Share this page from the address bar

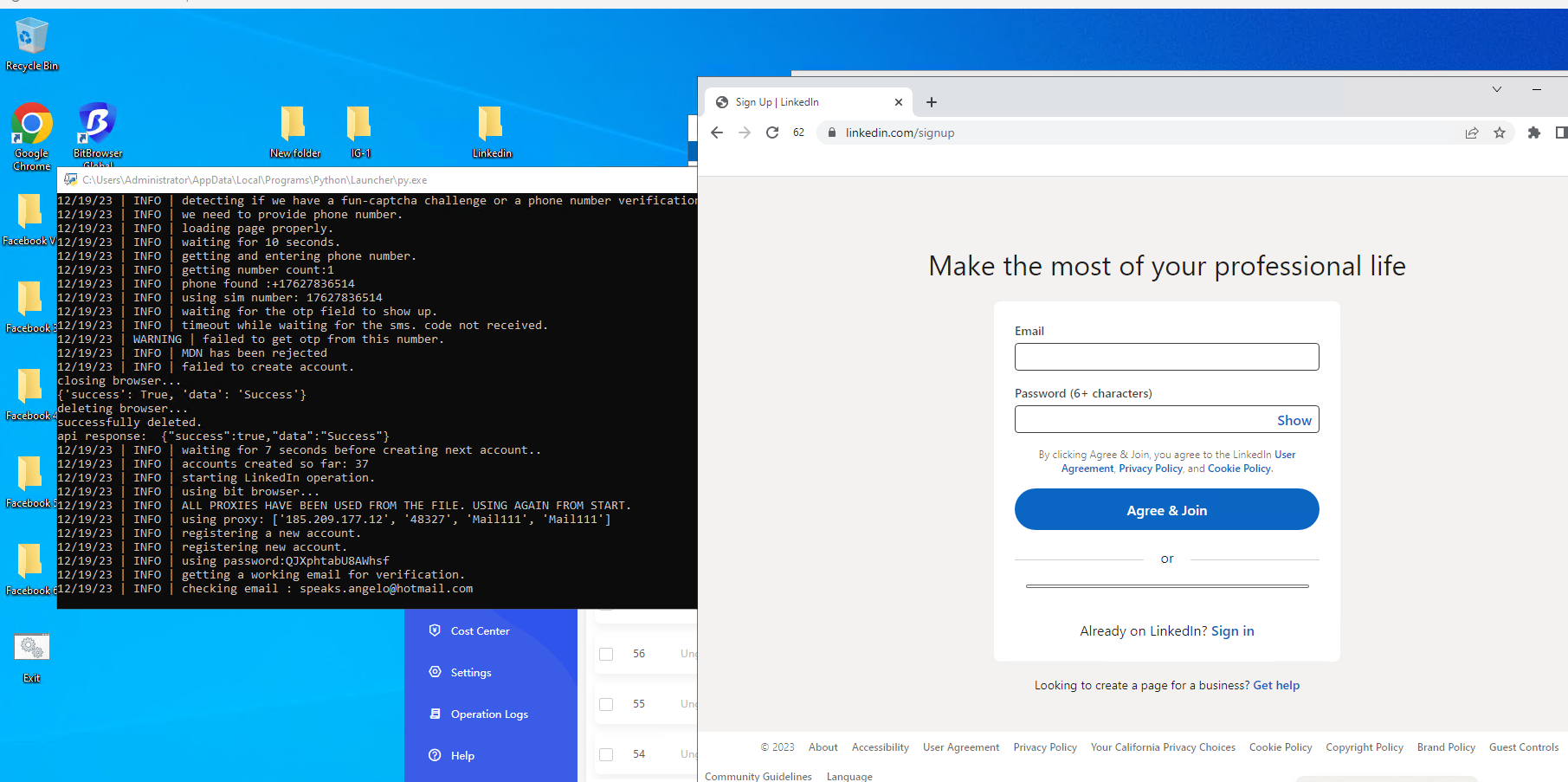coord(1472,132)
